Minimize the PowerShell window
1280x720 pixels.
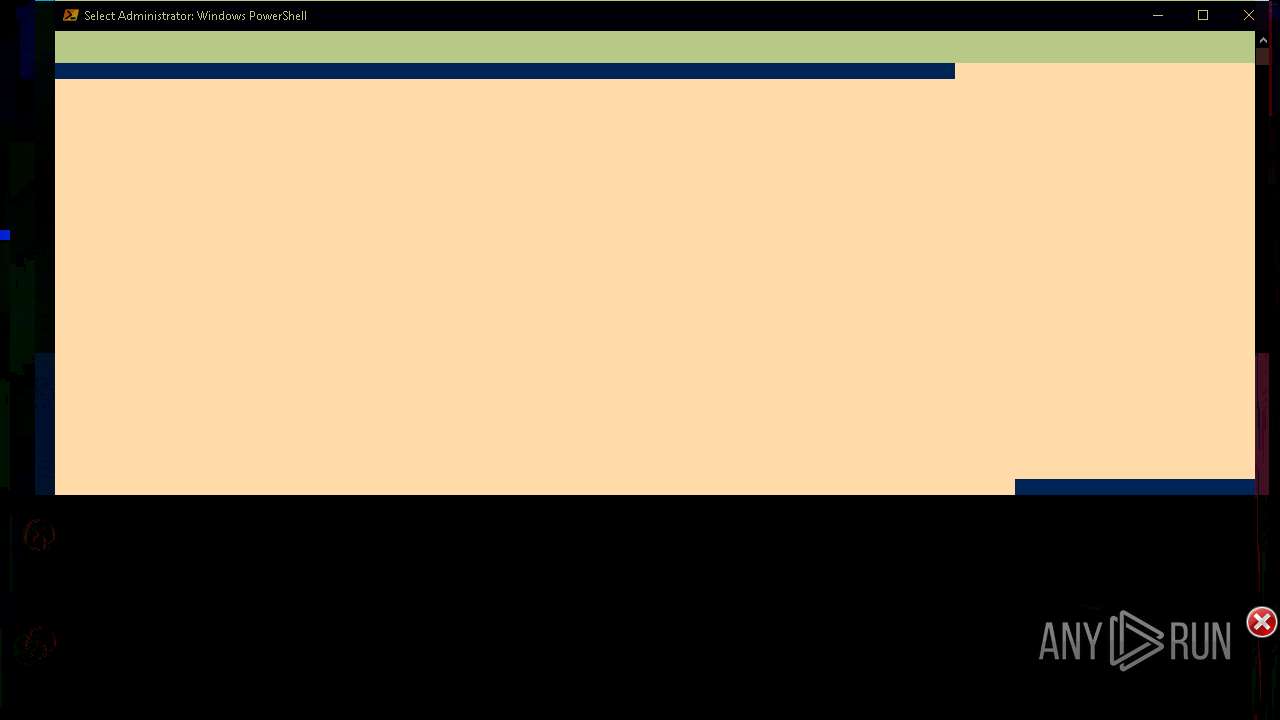[x=1158, y=15]
